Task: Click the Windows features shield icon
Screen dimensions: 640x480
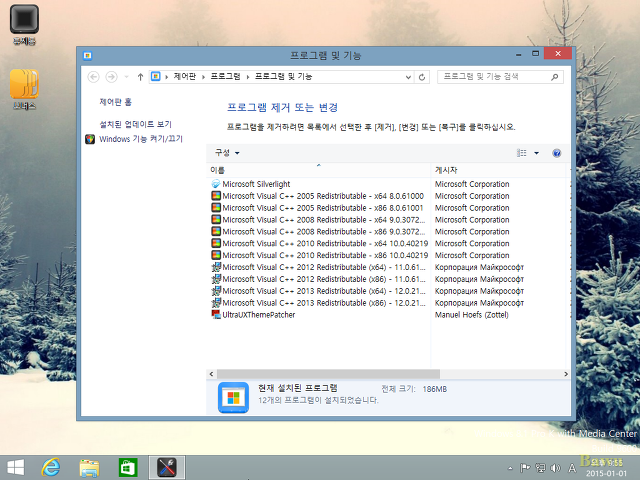Action: point(90,139)
